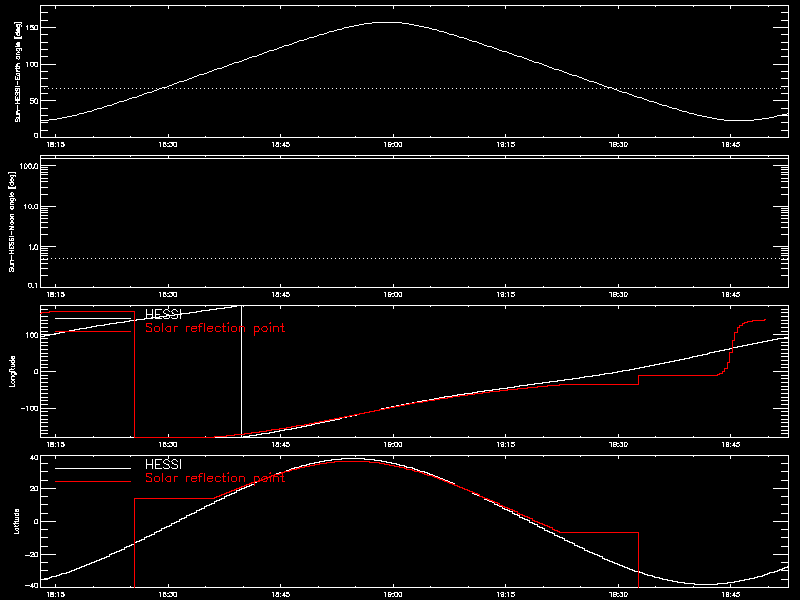800x600 pixels.
Task: Click the '-100' tick on Longitude axis
Action: click(30, 409)
